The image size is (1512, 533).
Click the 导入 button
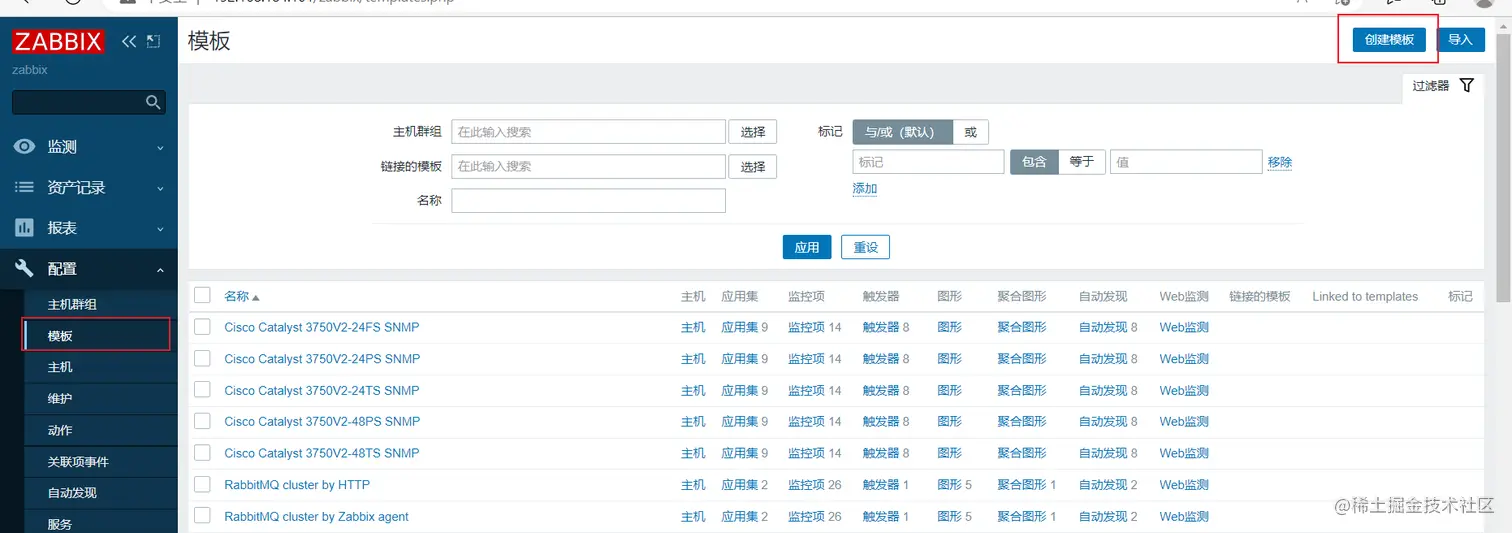(1460, 39)
